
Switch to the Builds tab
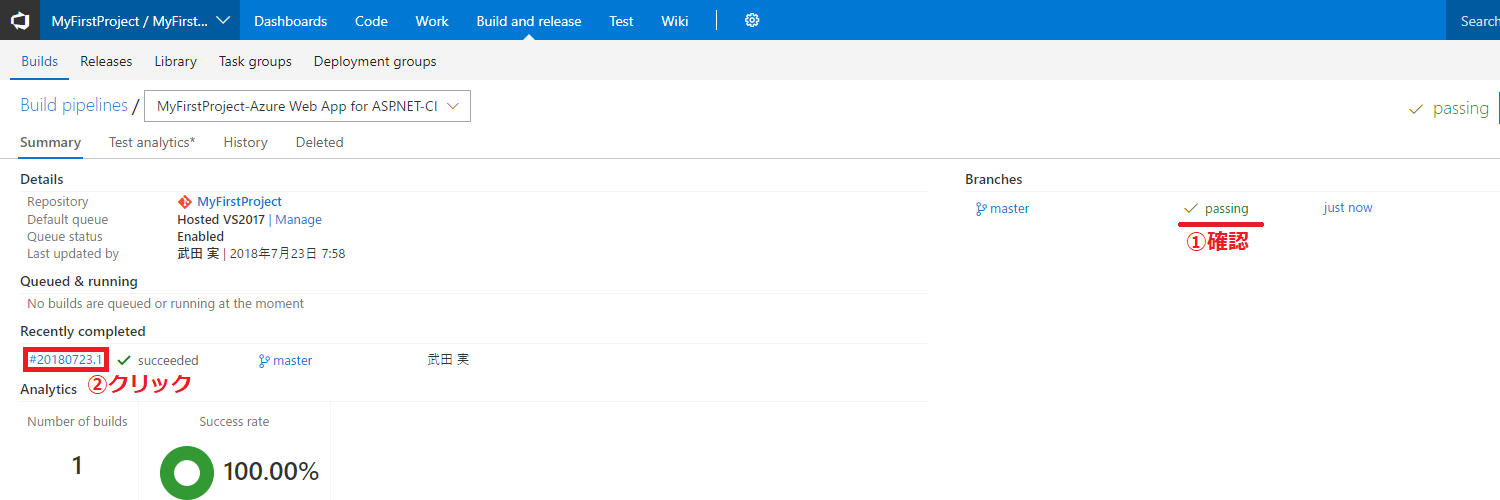pyautogui.click(x=40, y=61)
